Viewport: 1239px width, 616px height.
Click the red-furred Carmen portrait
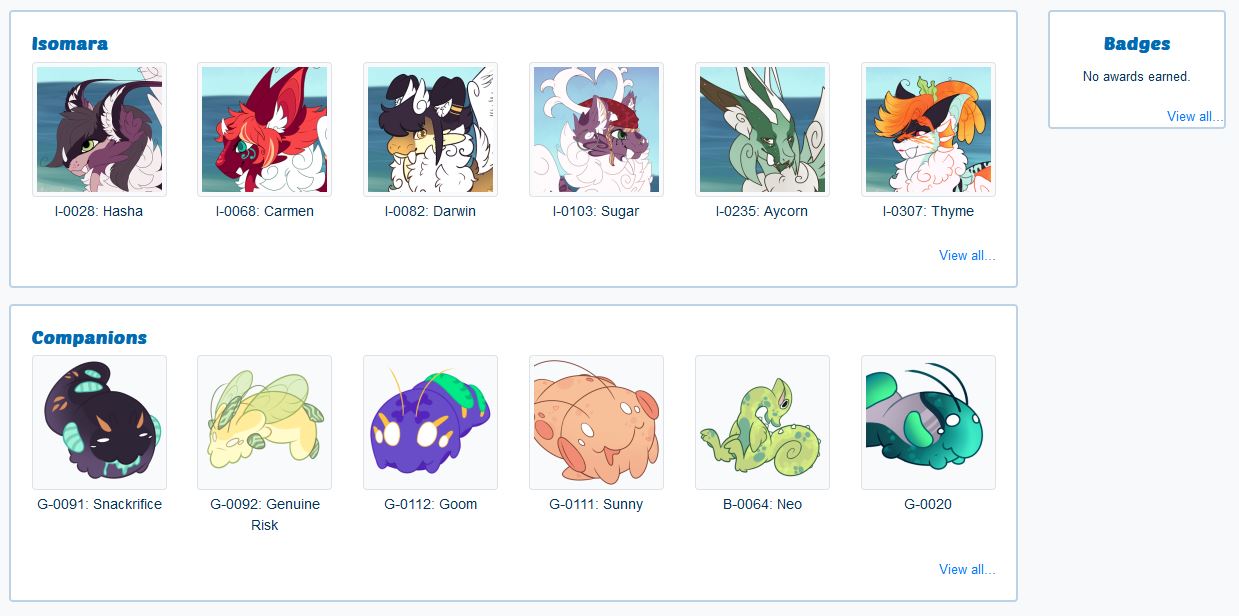pos(265,129)
